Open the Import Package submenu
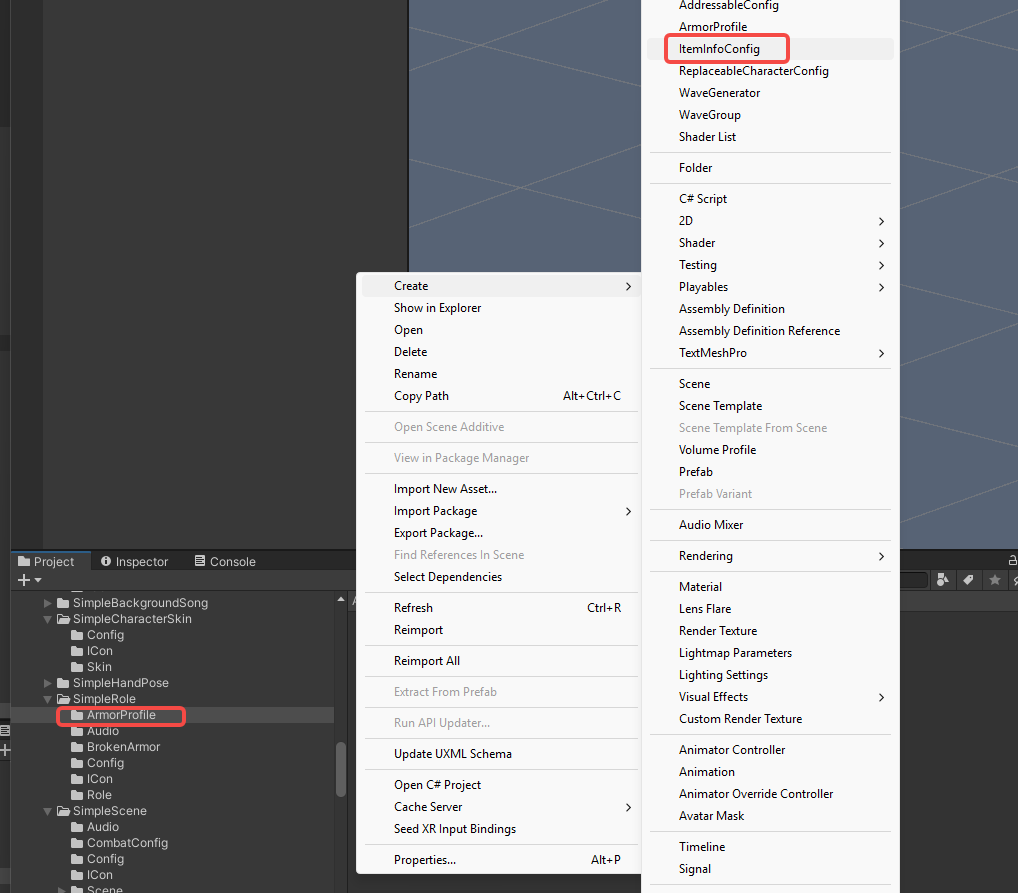 tap(501, 511)
